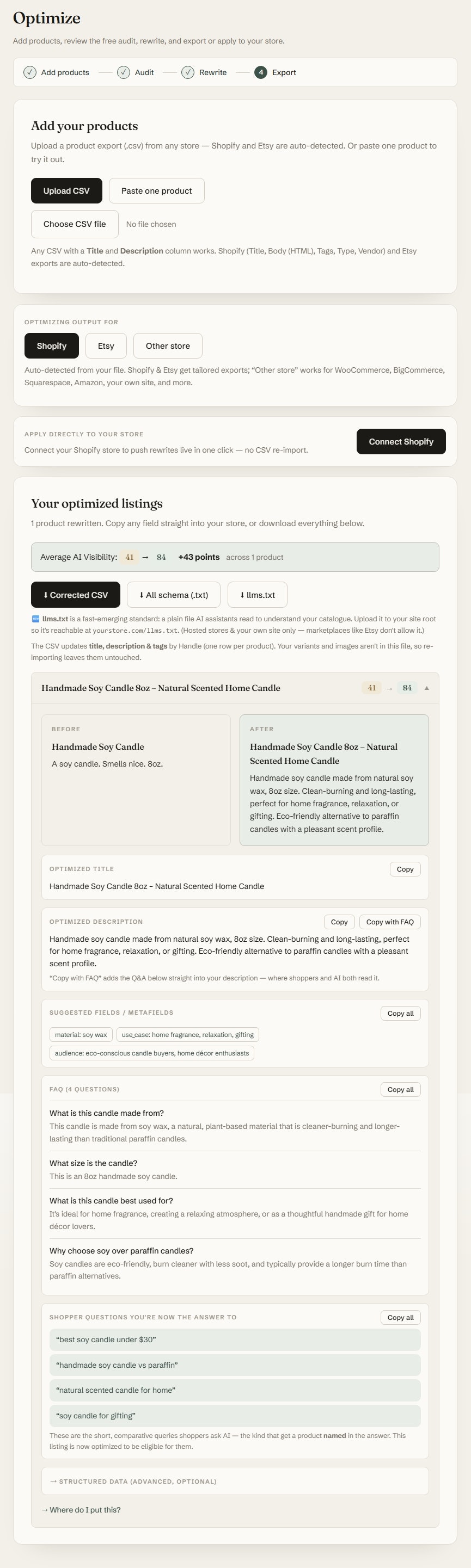Click the Audit step checkmark icon
471x1568 pixels.
click(x=124, y=72)
